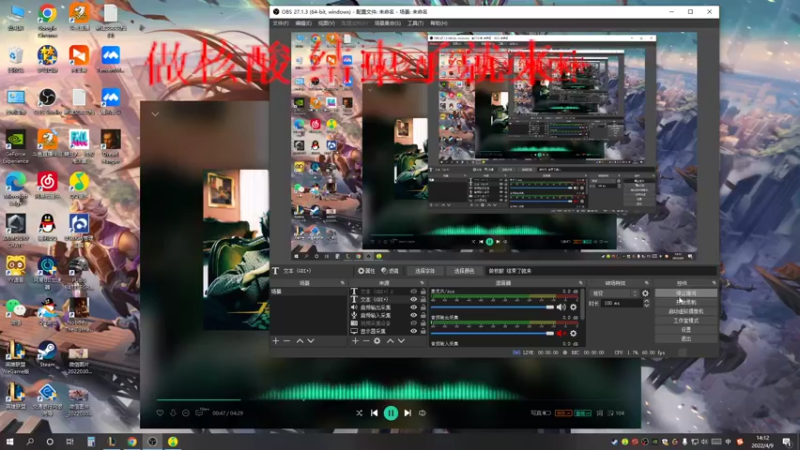Click 选择颜色 button in OBS toolbar
The width and height of the screenshot is (800, 450).
[x=464, y=271]
